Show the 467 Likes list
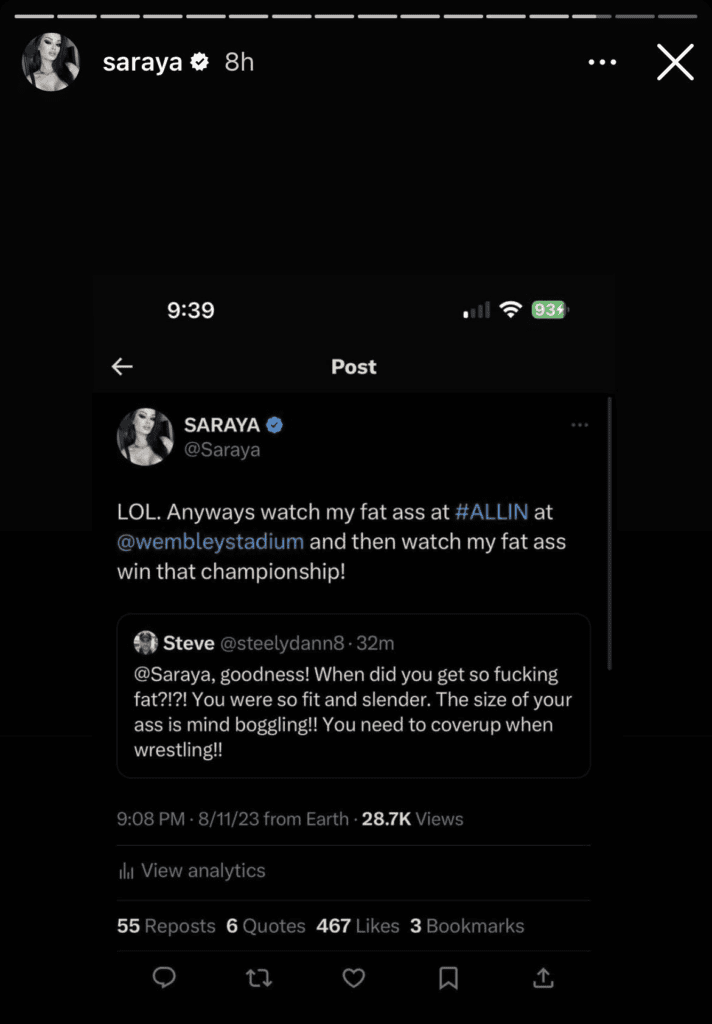712x1024 pixels. pos(357,926)
